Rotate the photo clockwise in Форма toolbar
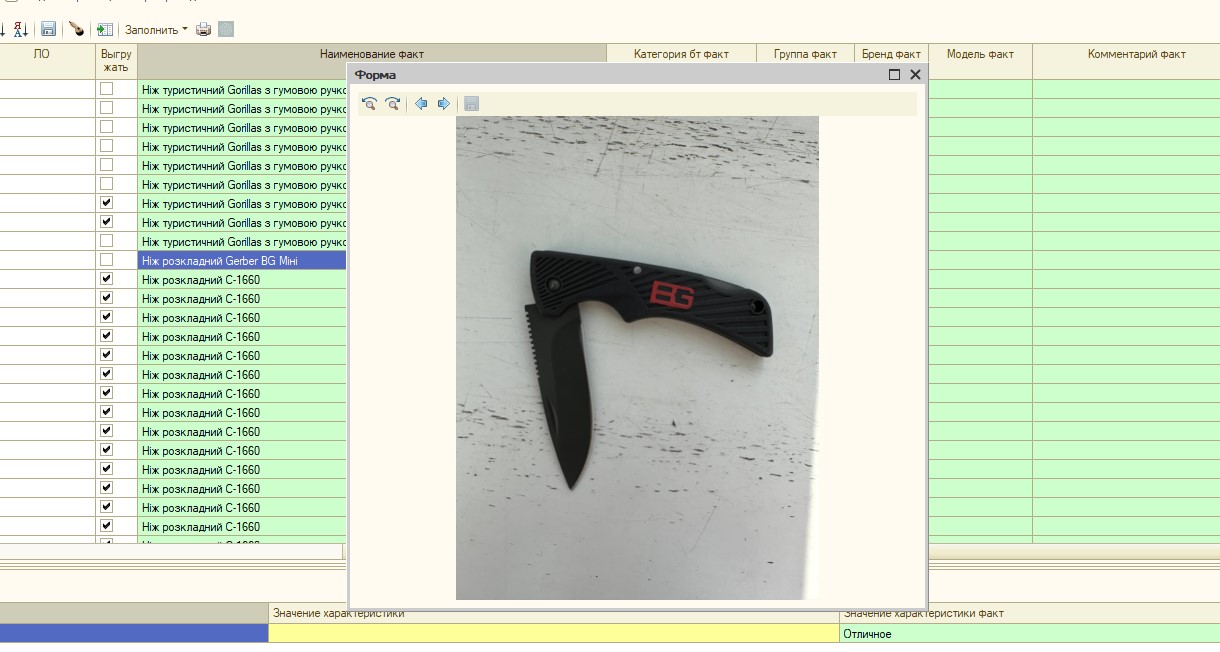Image resolution: width=1220 pixels, height=652 pixels. (x=392, y=104)
